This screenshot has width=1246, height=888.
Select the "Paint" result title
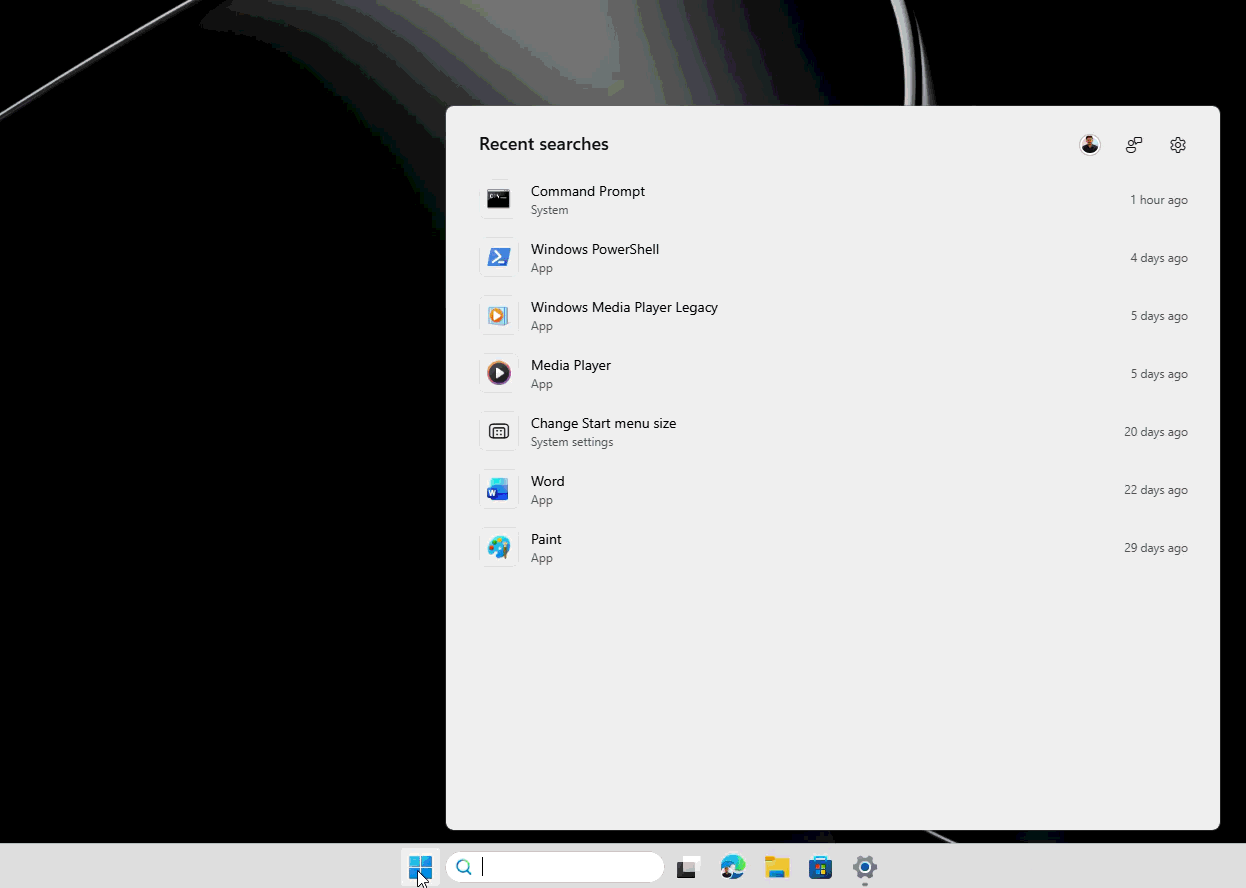[546, 539]
